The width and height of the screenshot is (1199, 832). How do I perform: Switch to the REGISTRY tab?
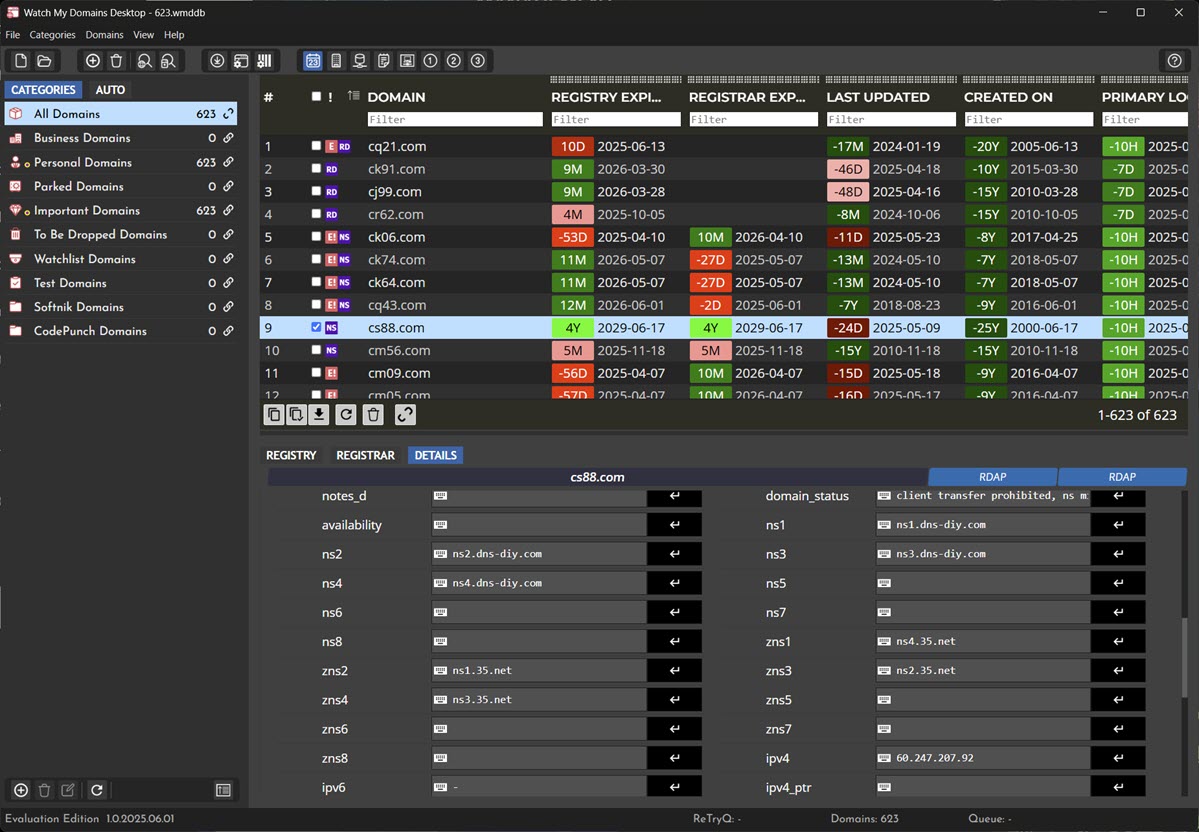[291, 455]
